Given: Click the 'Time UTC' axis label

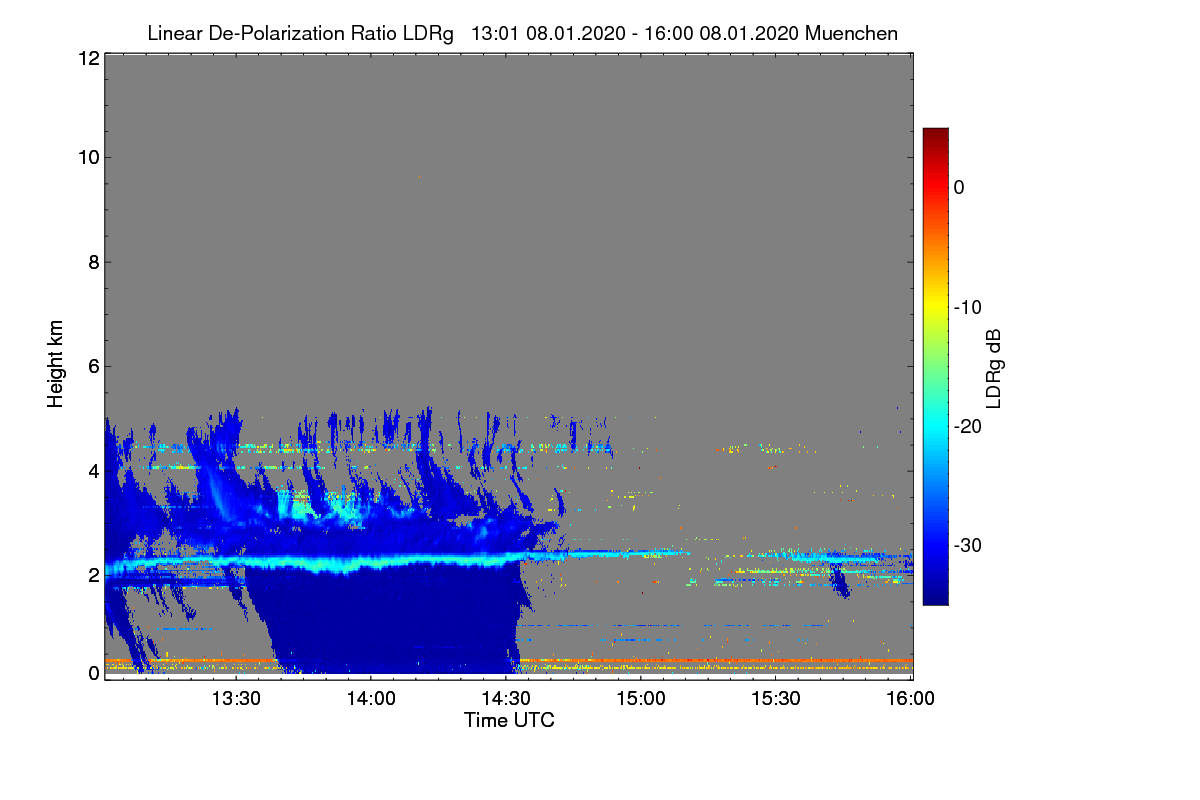Looking at the screenshot, I should click(x=509, y=720).
